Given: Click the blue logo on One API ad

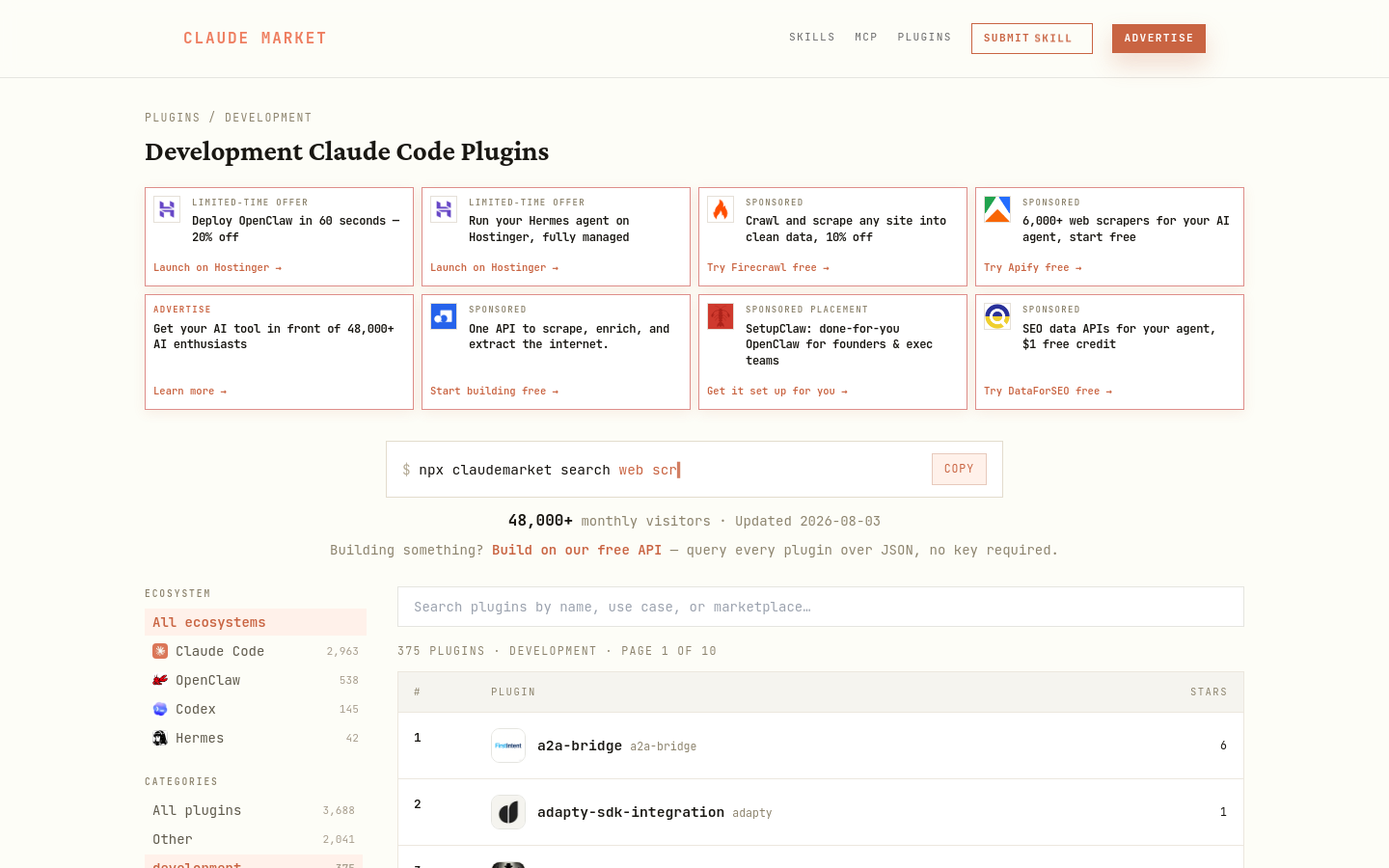Looking at the screenshot, I should (444, 316).
